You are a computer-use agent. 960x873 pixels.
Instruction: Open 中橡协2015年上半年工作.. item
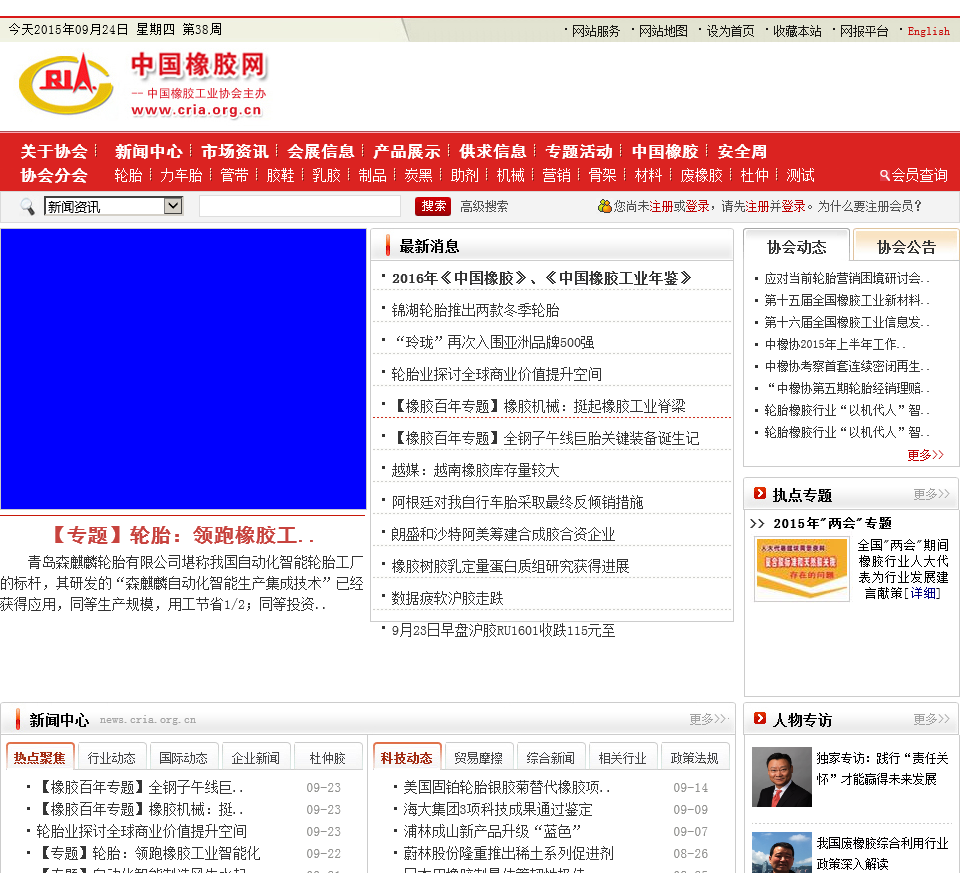coord(835,344)
